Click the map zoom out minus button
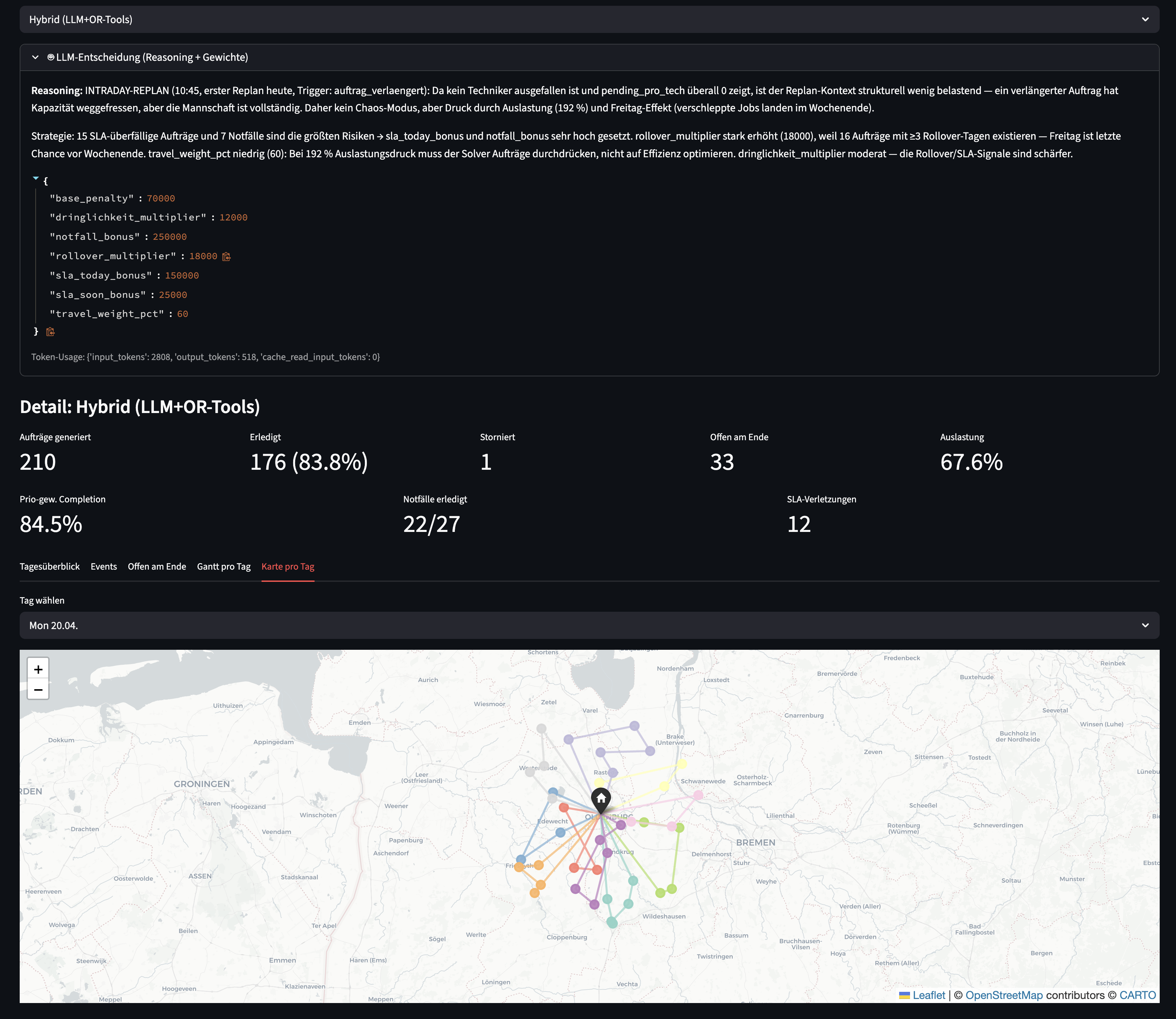This screenshot has height=1019, width=1176. click(x=38, y=690)
